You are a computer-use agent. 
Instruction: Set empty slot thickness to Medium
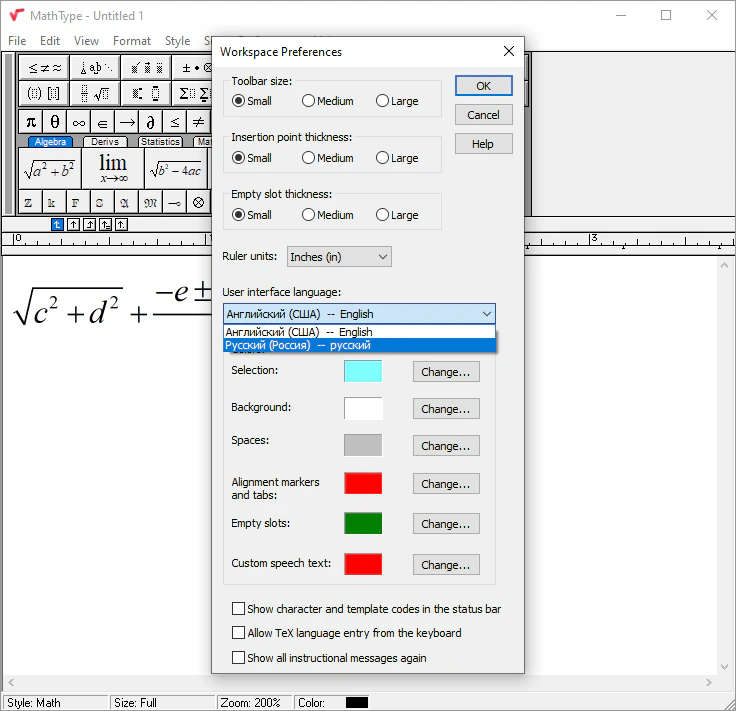pos(328,215)
